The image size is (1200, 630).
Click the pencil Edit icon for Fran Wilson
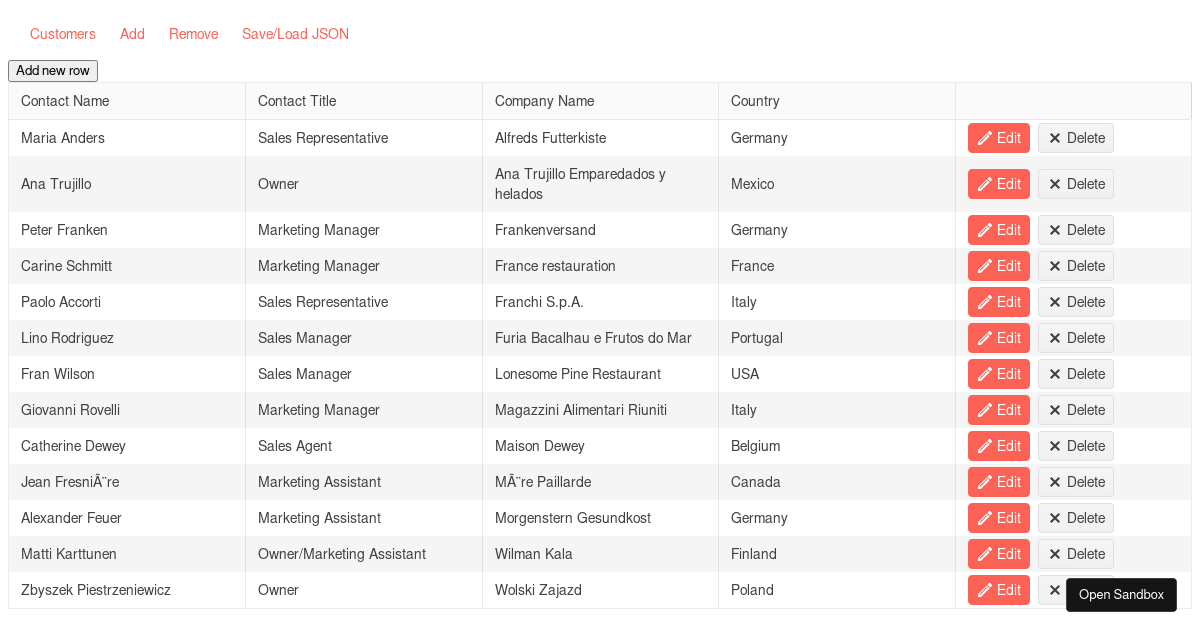pos(985,374)
